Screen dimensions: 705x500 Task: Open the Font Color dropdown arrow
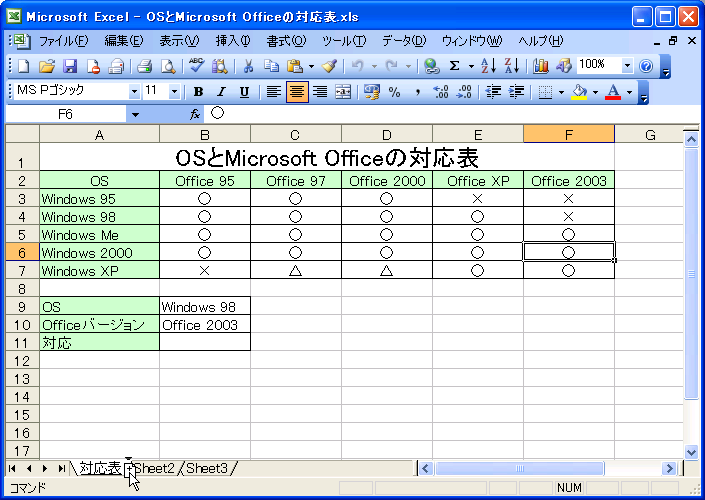(629, 92)
